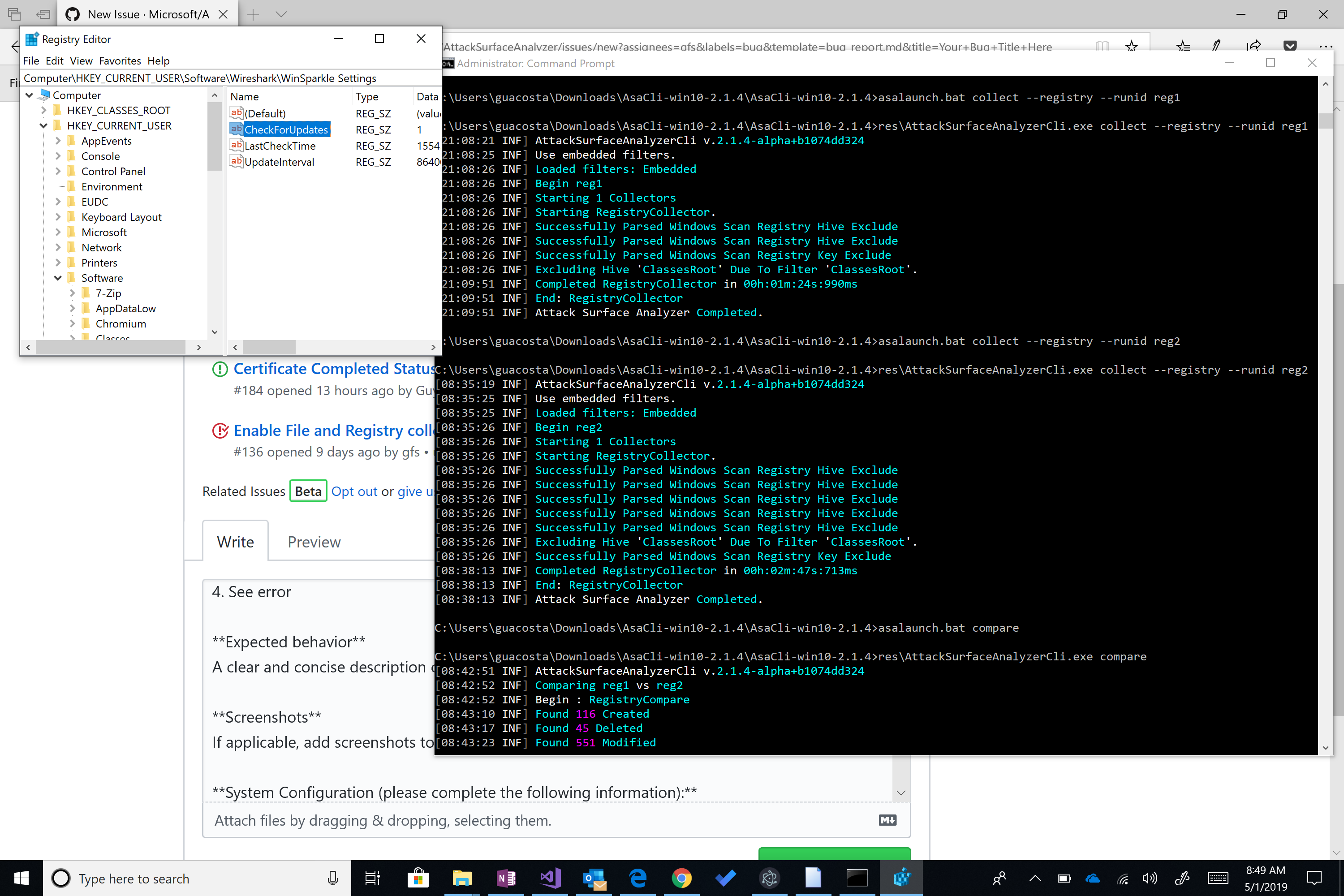
Task: Select the CheckForUpdates string value icon
Action: tap(237, 129)
